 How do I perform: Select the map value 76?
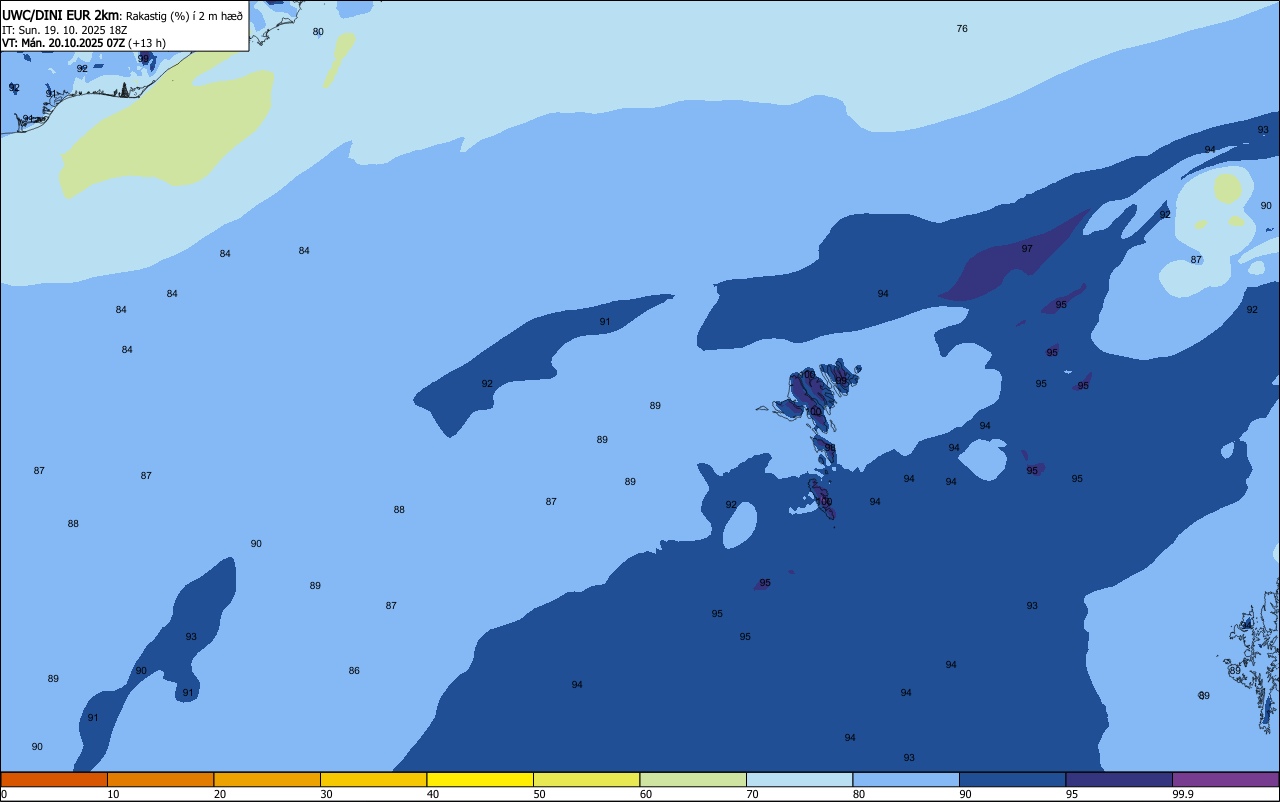(x=962, y=29)
